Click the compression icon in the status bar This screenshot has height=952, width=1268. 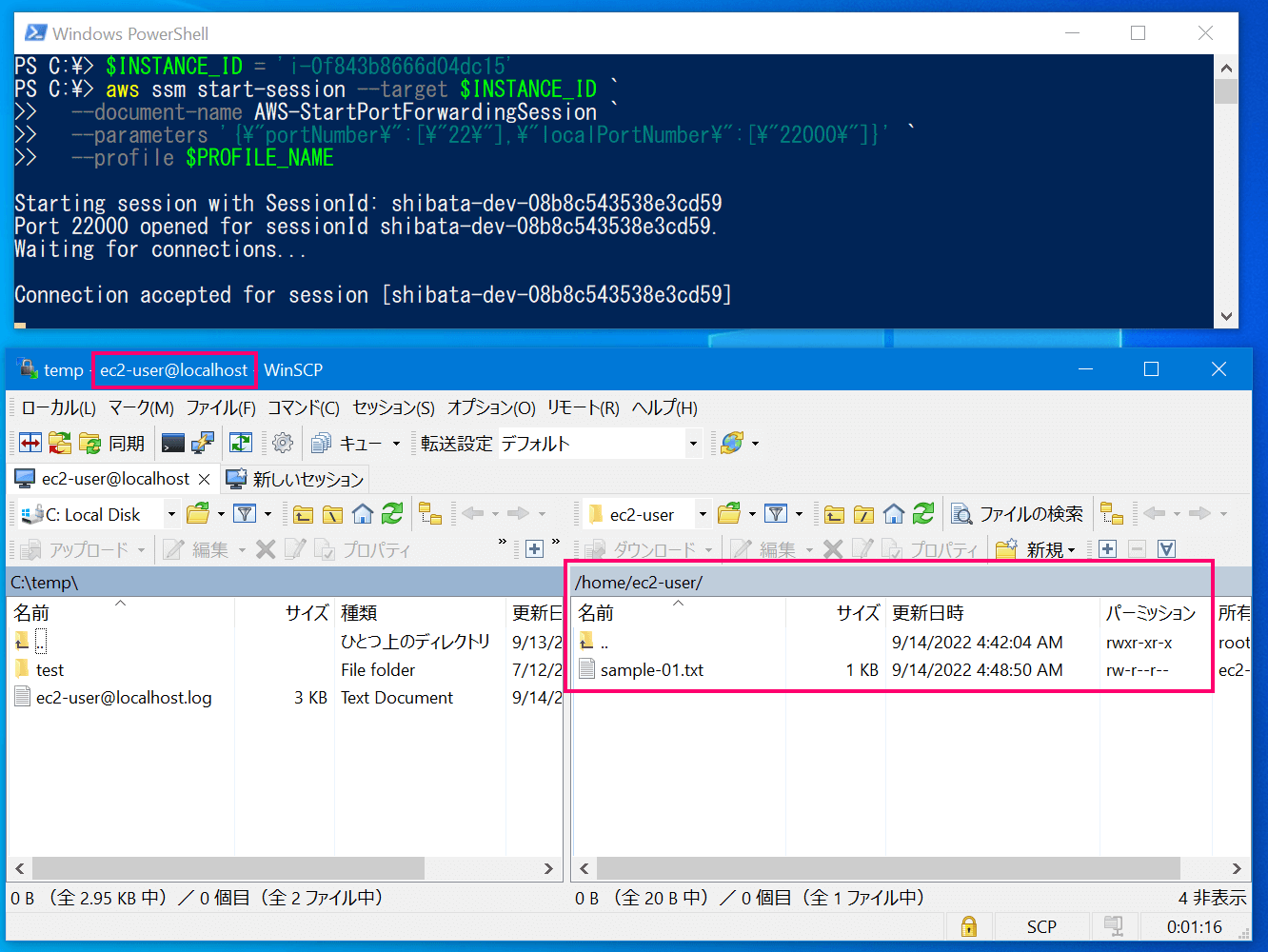coord(1113,926)
